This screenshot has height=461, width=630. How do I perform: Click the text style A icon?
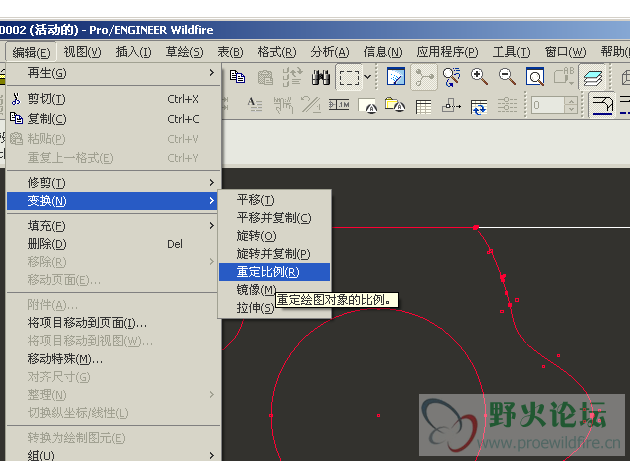pyautogui.click(x=255, y=104)
